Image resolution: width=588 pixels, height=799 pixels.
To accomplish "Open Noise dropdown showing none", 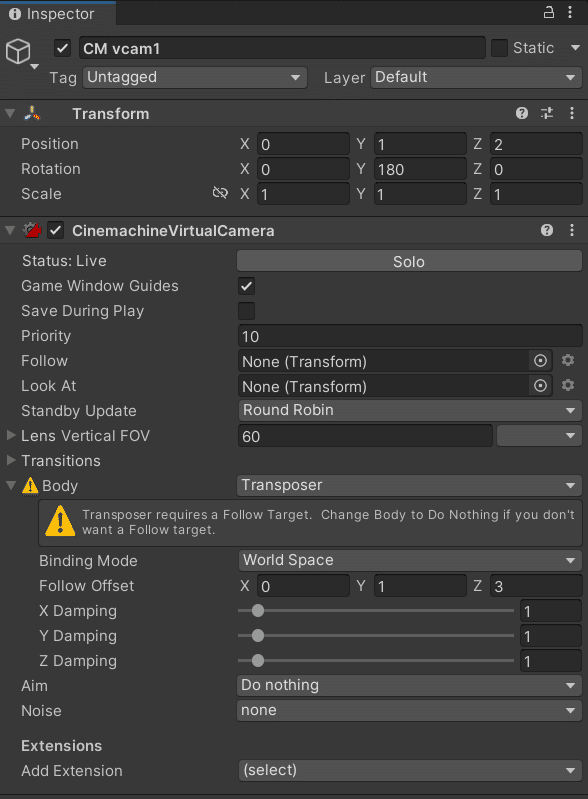I will point(410,710).
